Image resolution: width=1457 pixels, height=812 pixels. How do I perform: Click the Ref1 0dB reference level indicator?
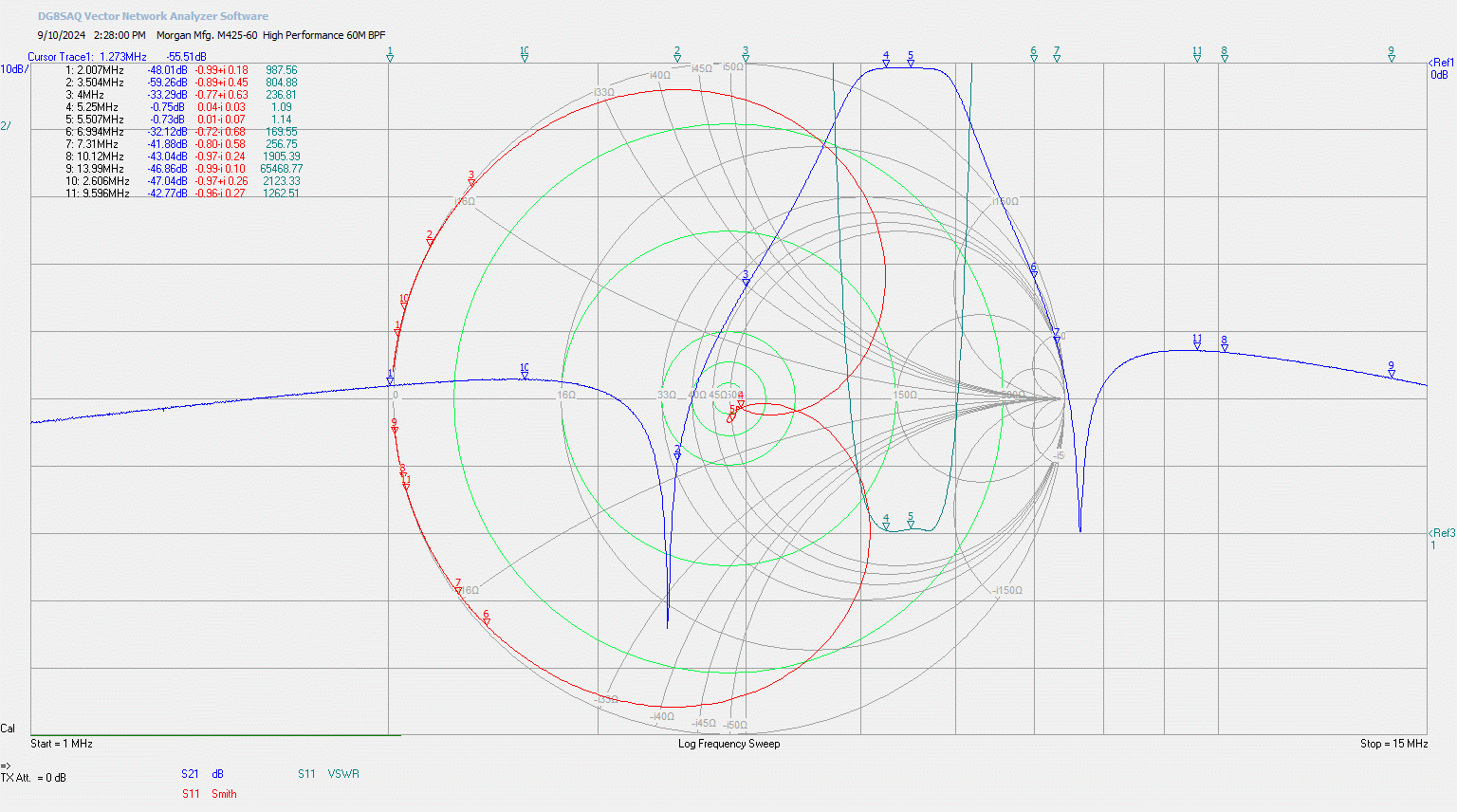(x=1442, y=68)
